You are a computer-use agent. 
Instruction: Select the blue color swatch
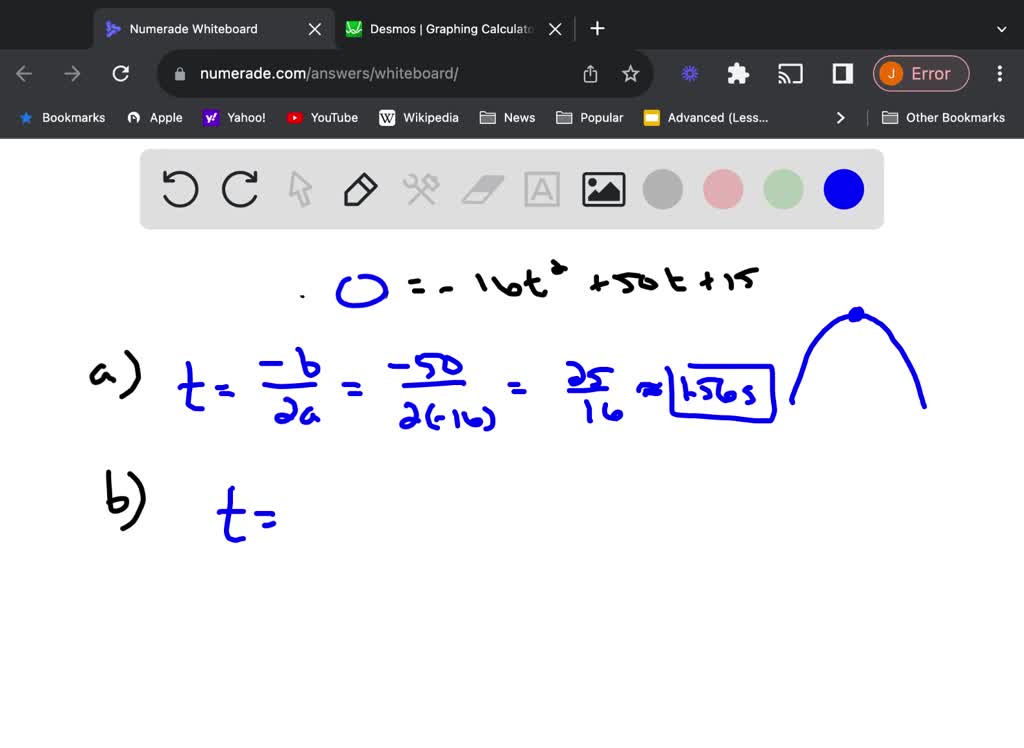tap(843, 189)
